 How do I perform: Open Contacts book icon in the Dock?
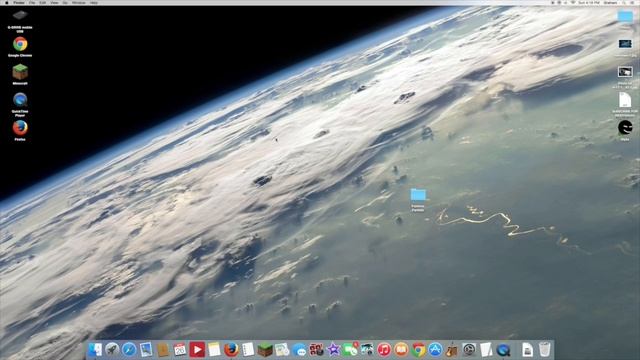tap(163, 350)
